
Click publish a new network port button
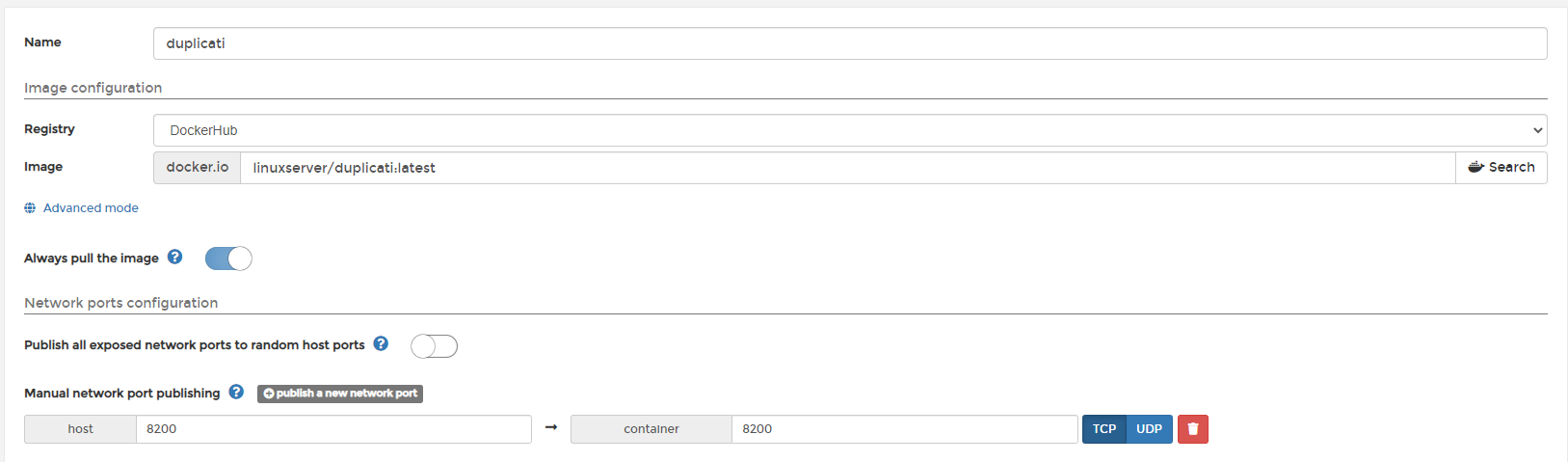point(340,394)
